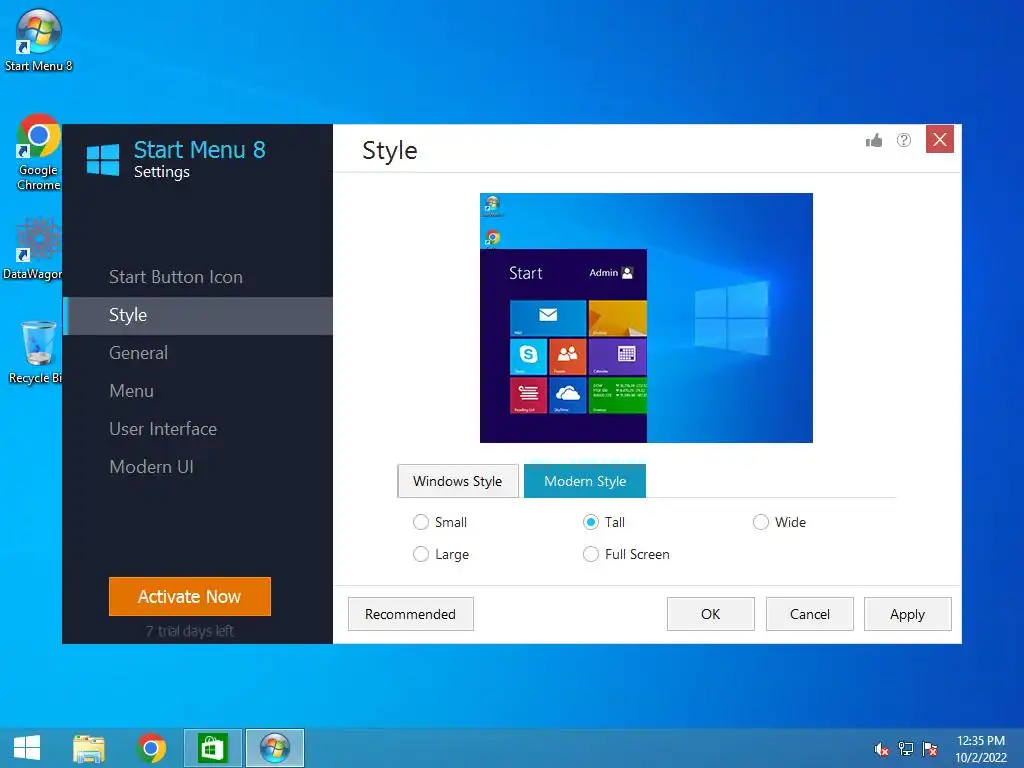The image size is (1024, 768).
Task: Click the Activate Now button
Action: [x=189, y=596]
